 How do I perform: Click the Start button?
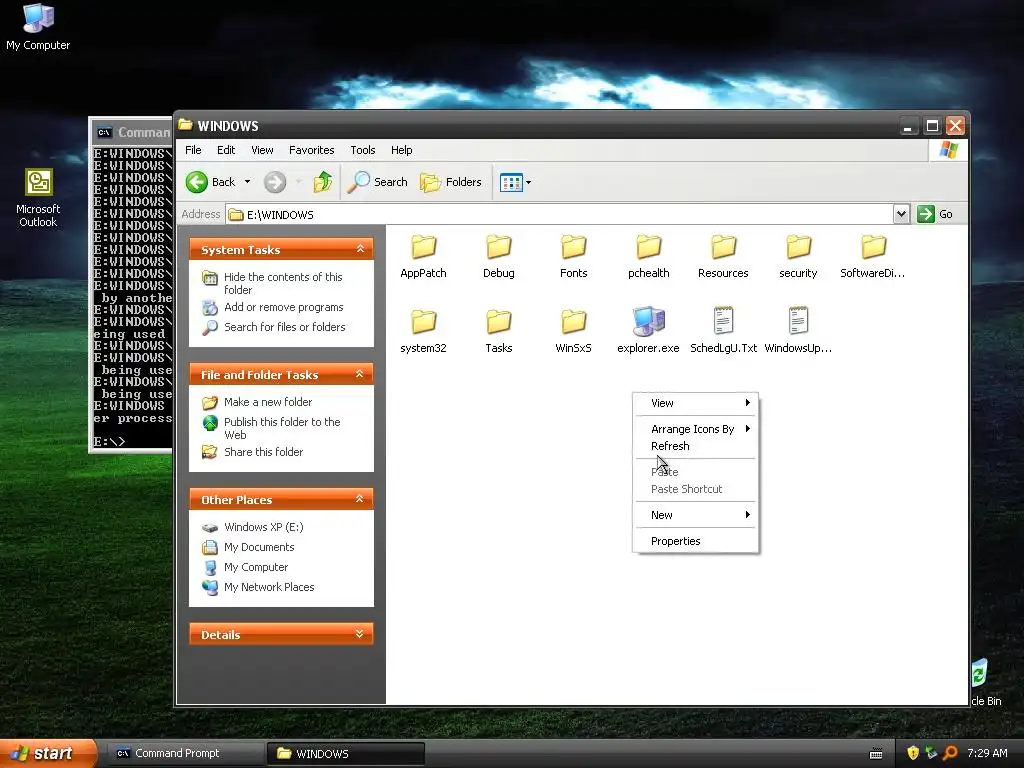tap(48, 754)
